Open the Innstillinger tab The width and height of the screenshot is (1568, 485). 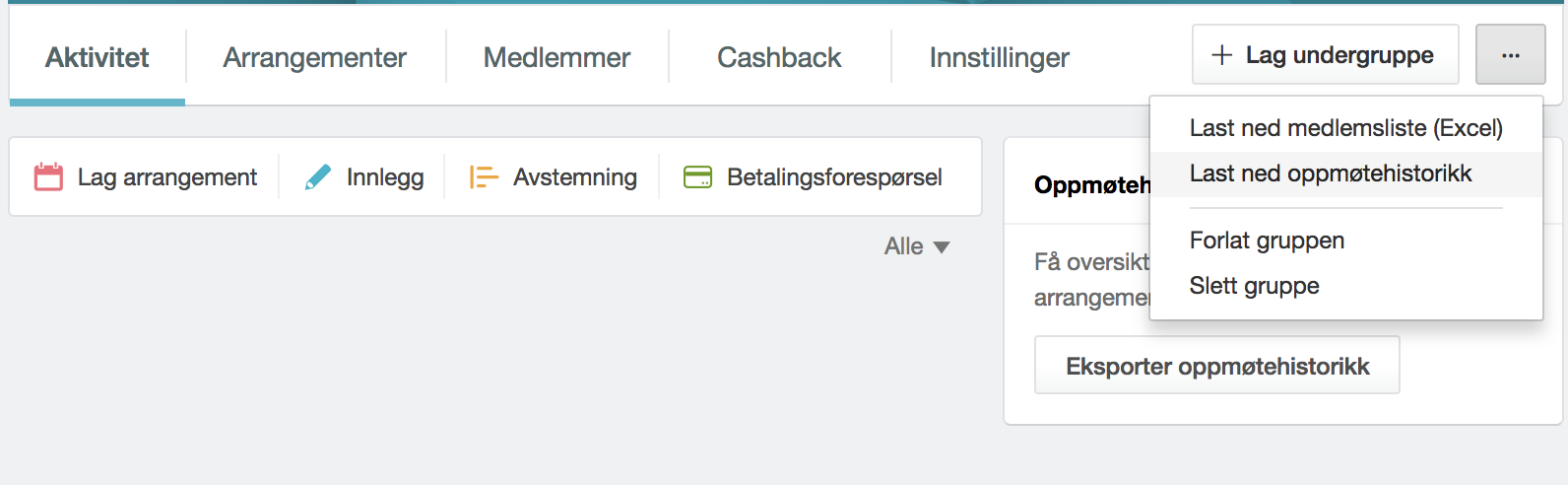[x=999, y=57]
